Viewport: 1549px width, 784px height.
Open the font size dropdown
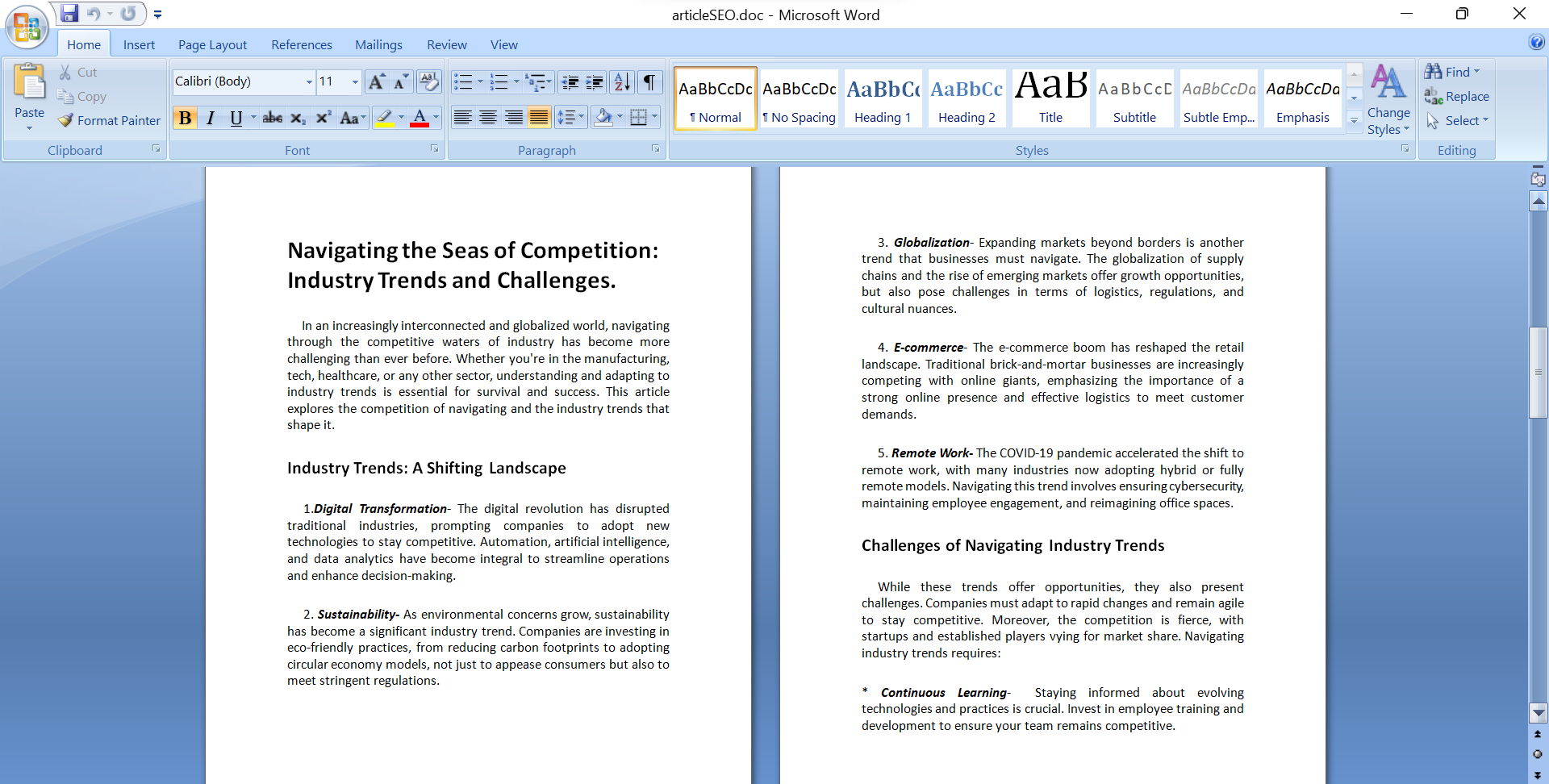pyautogui.click(x=355, y=81)
